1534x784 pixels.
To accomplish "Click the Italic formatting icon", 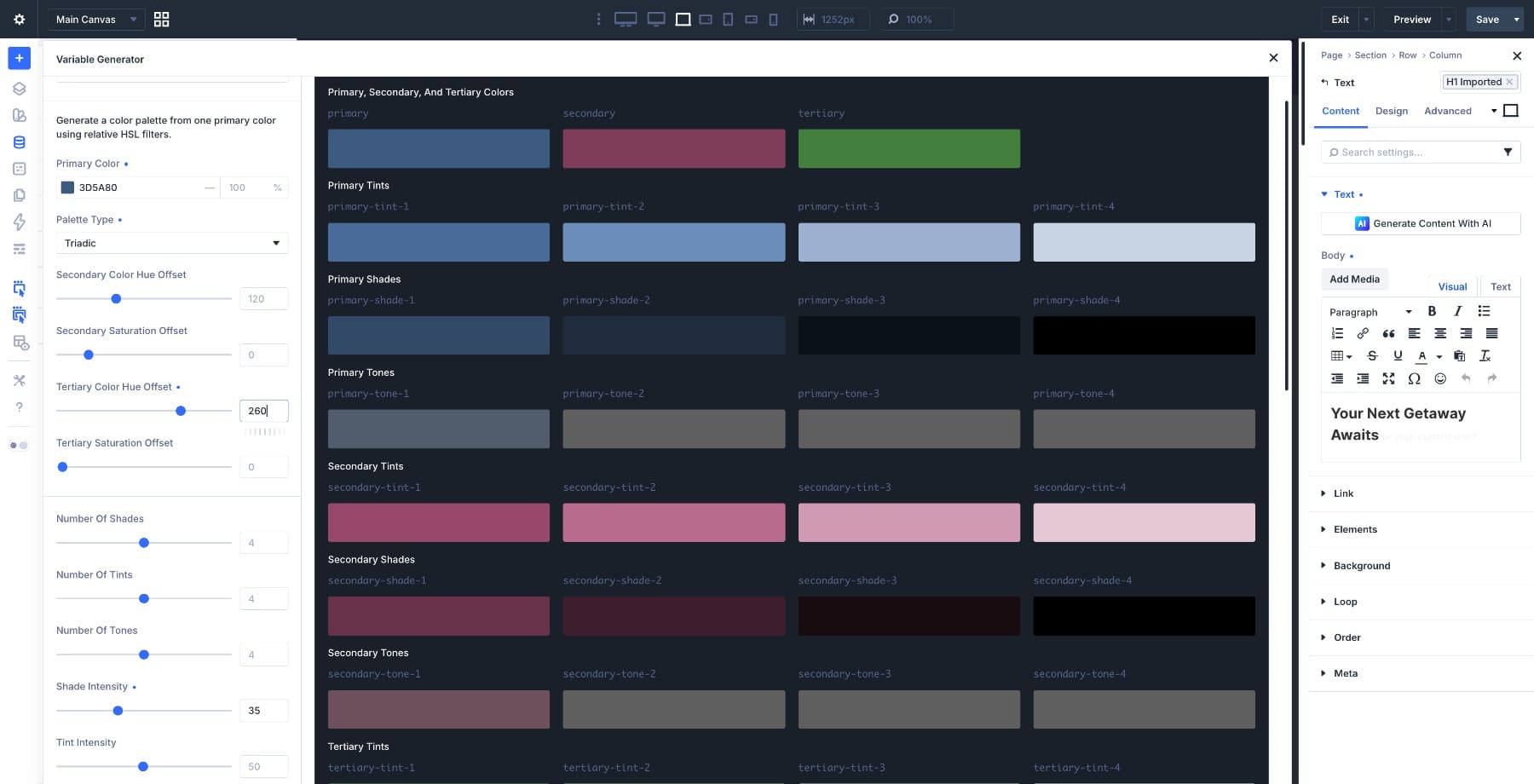I will (1457, 311).
